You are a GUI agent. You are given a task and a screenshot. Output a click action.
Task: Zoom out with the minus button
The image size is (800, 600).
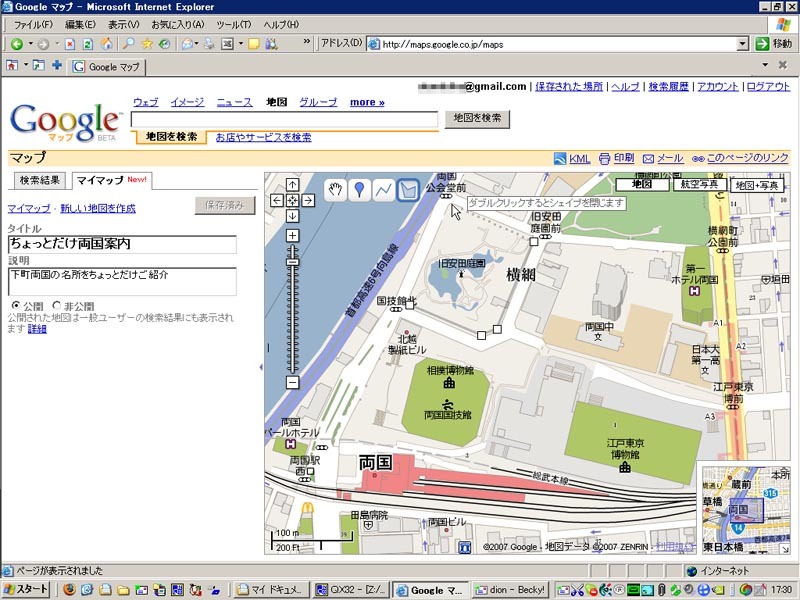pos(292,382)
